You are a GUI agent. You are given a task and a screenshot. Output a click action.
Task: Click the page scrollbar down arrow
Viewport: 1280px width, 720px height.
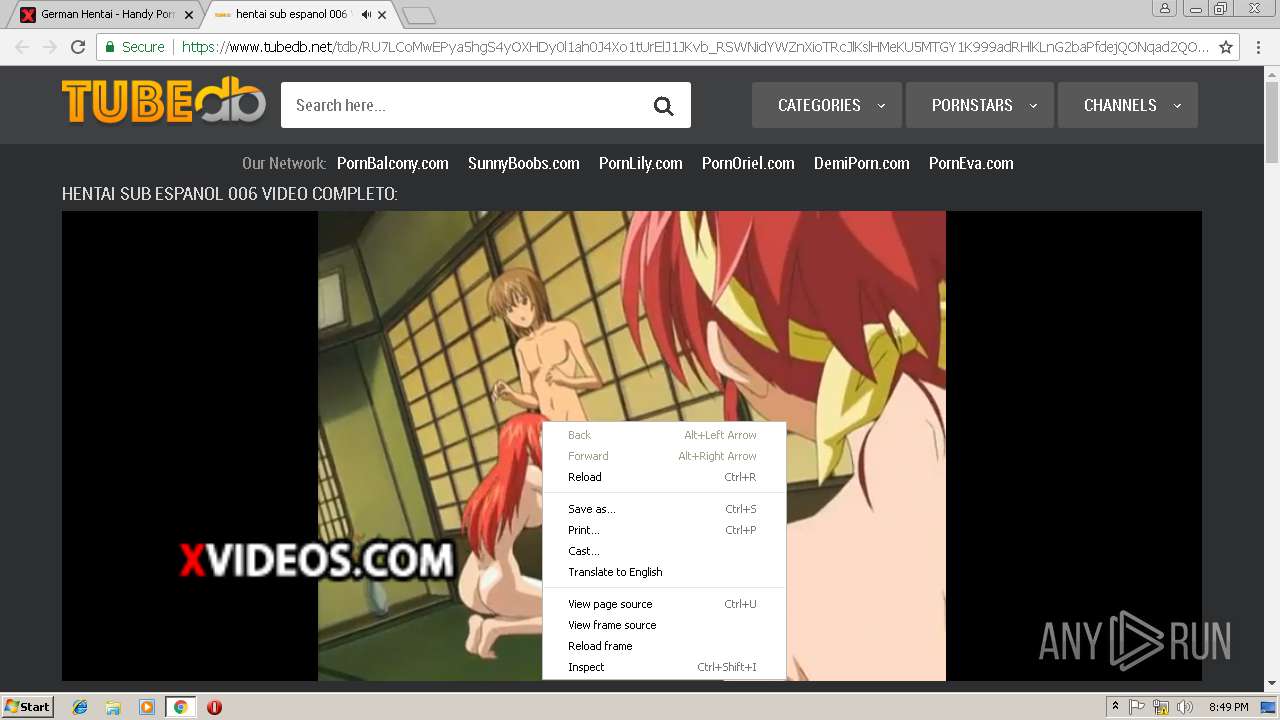[x=1272, y=683]
